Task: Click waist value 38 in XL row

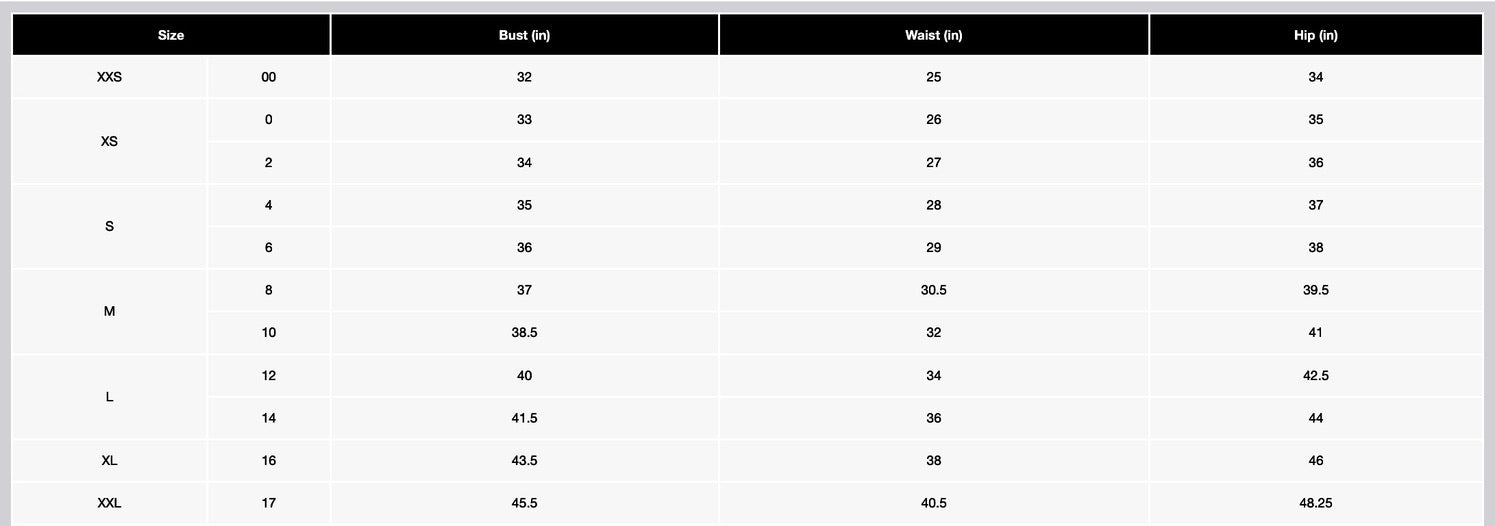Action: 933,461
